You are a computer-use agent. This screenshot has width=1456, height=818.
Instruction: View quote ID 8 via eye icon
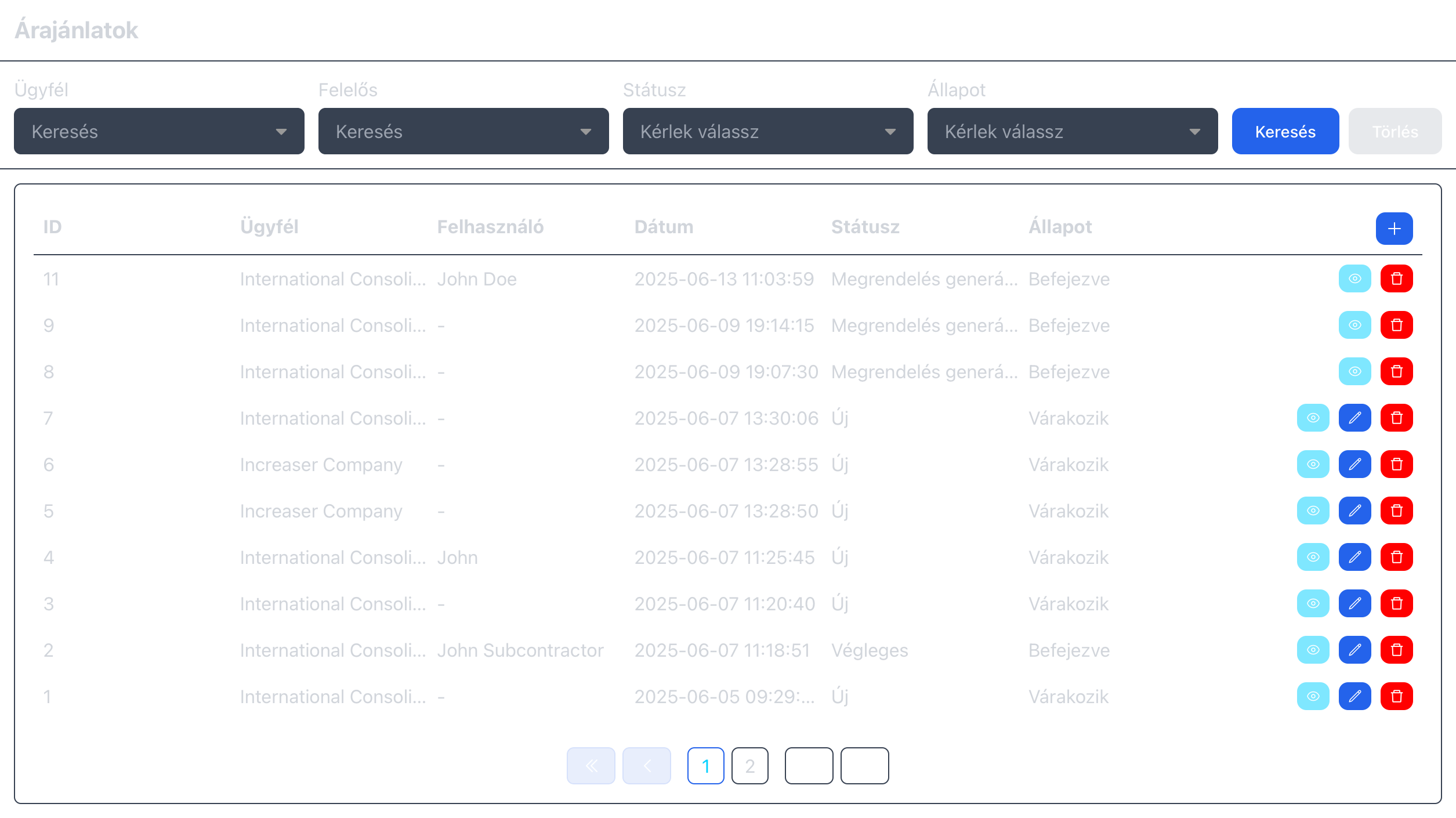[1354, 372]
